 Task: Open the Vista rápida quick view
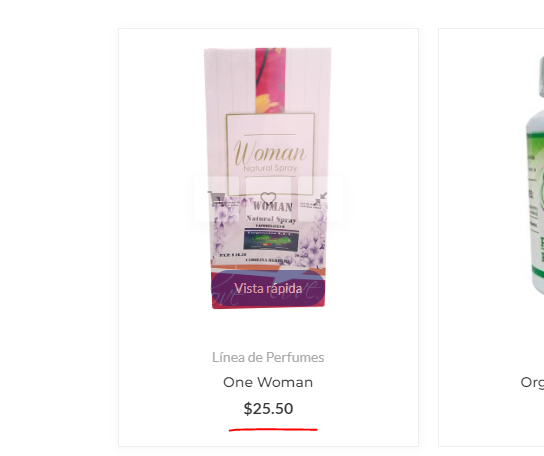(268, 288)
